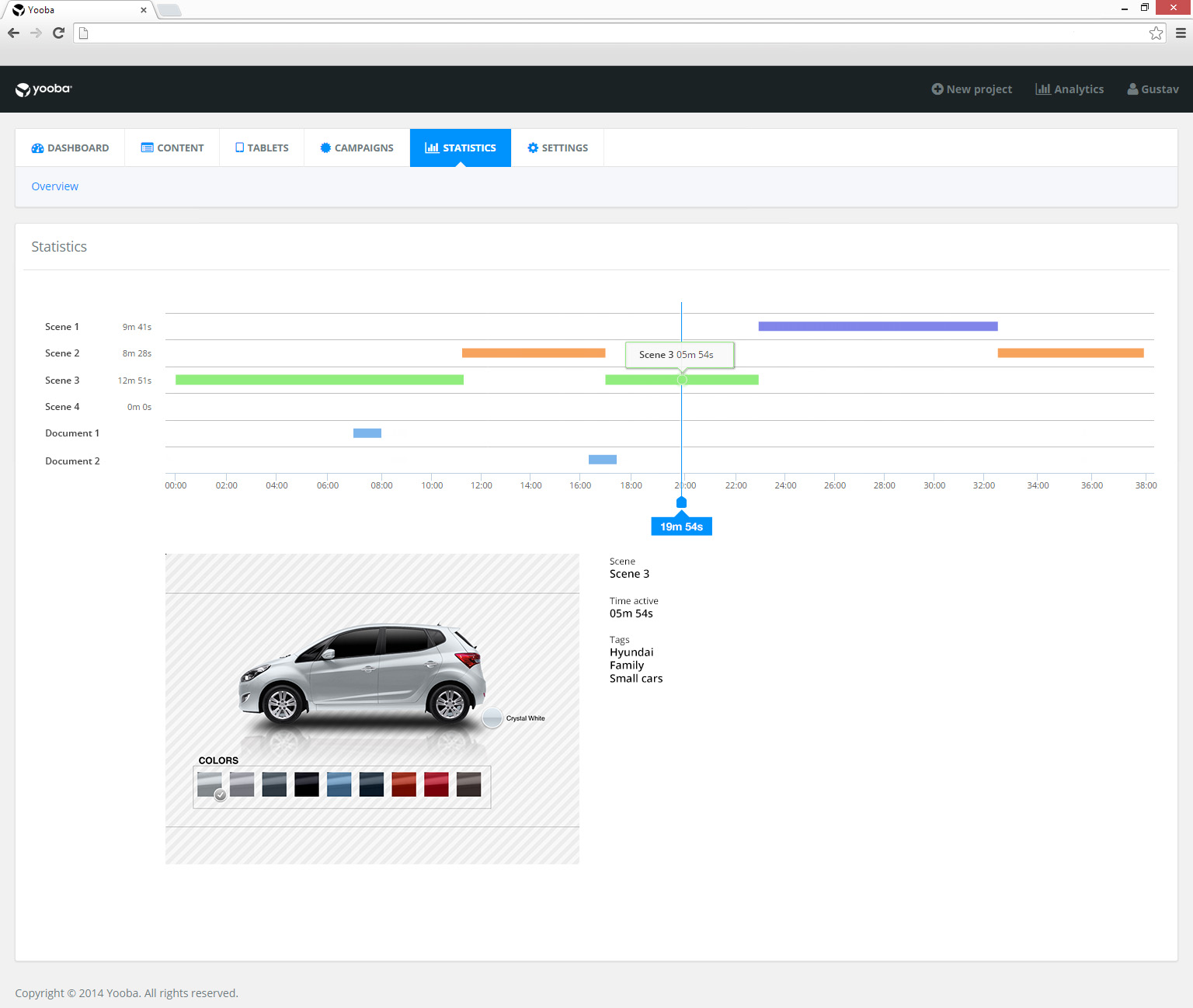Click the 12m 51s duration value
The image size is (1193, 1008).
pyautogui.click(x=134, y=381)
